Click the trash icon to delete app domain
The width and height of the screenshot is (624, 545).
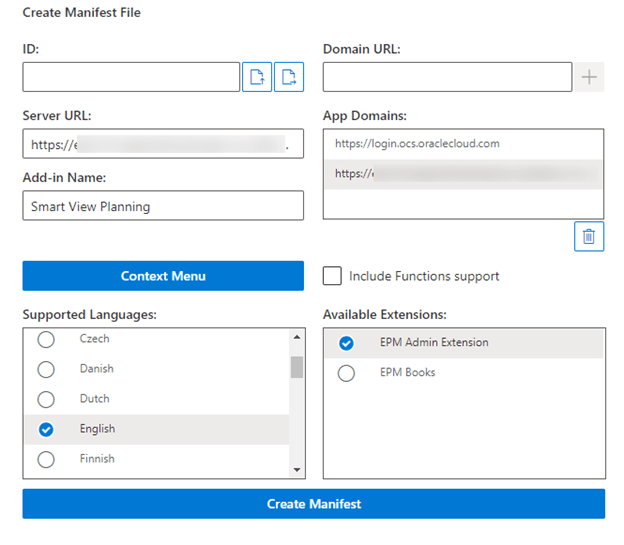click(589, 237)
